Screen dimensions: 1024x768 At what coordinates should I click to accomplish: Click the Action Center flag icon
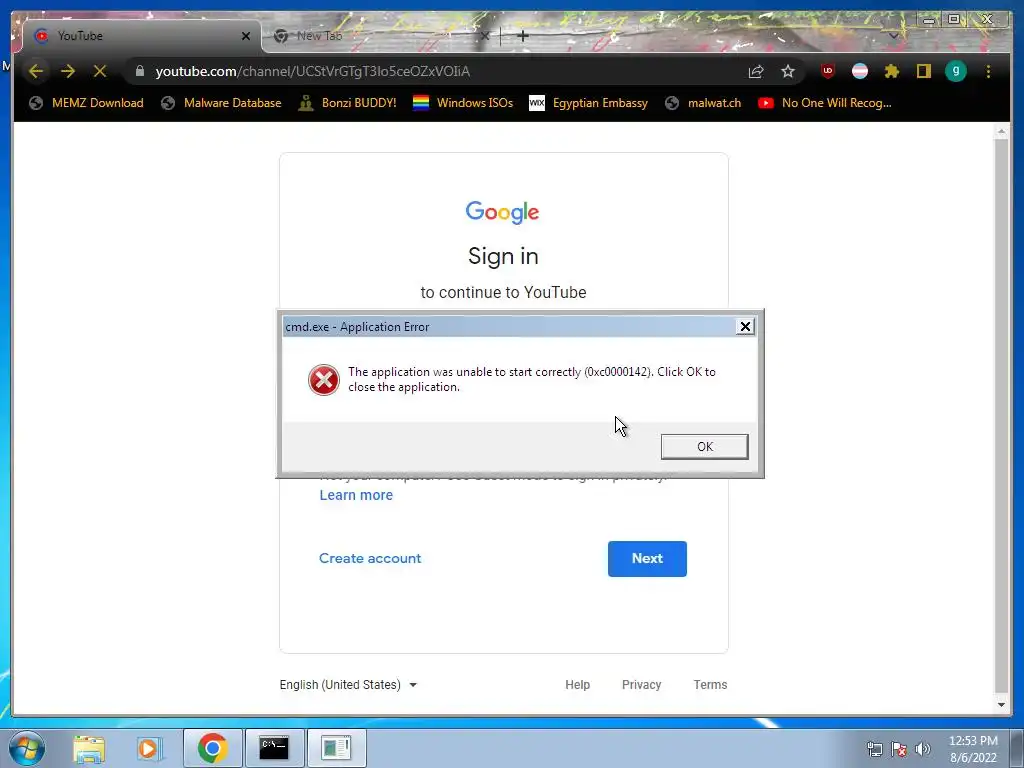(x=899, y=749)
